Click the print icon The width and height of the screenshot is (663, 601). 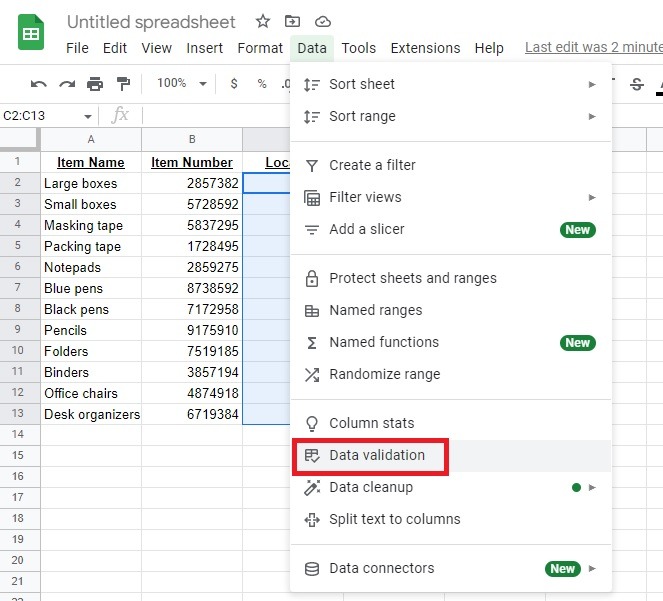tap(95, 84)
